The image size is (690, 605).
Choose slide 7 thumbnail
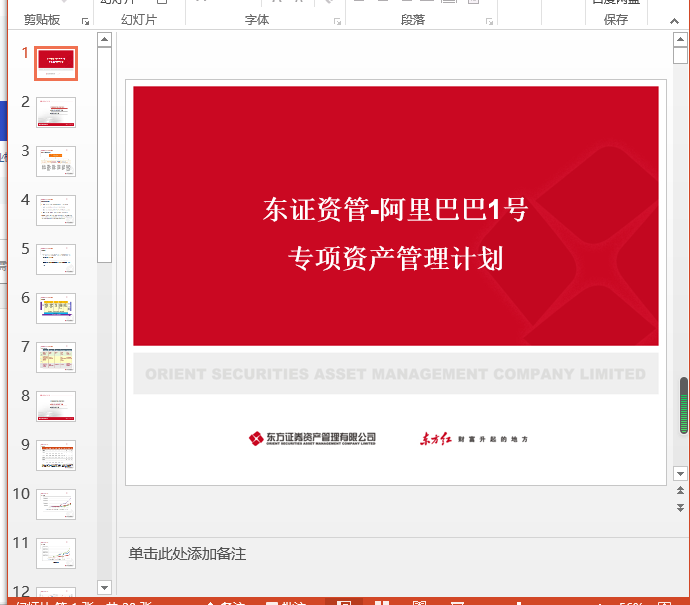[56, 357]
